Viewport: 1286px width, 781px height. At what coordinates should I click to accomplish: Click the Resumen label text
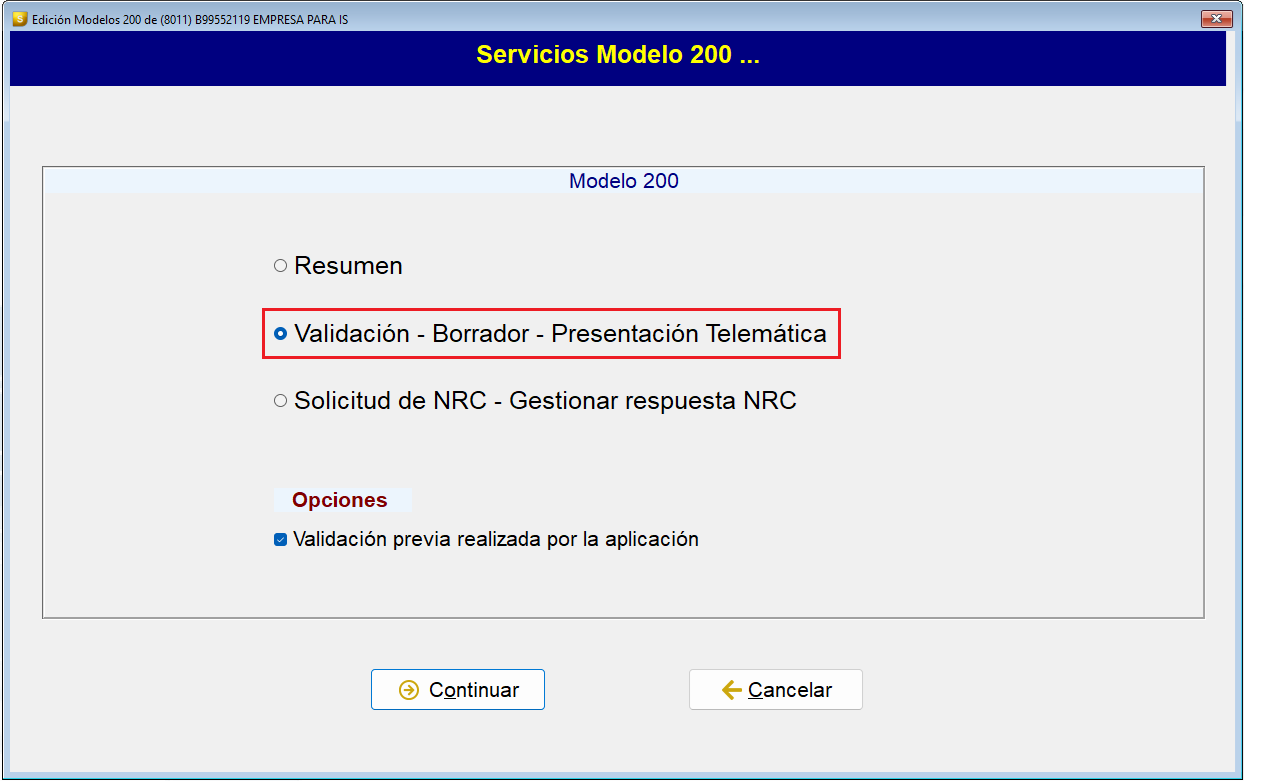pos(348,266)
